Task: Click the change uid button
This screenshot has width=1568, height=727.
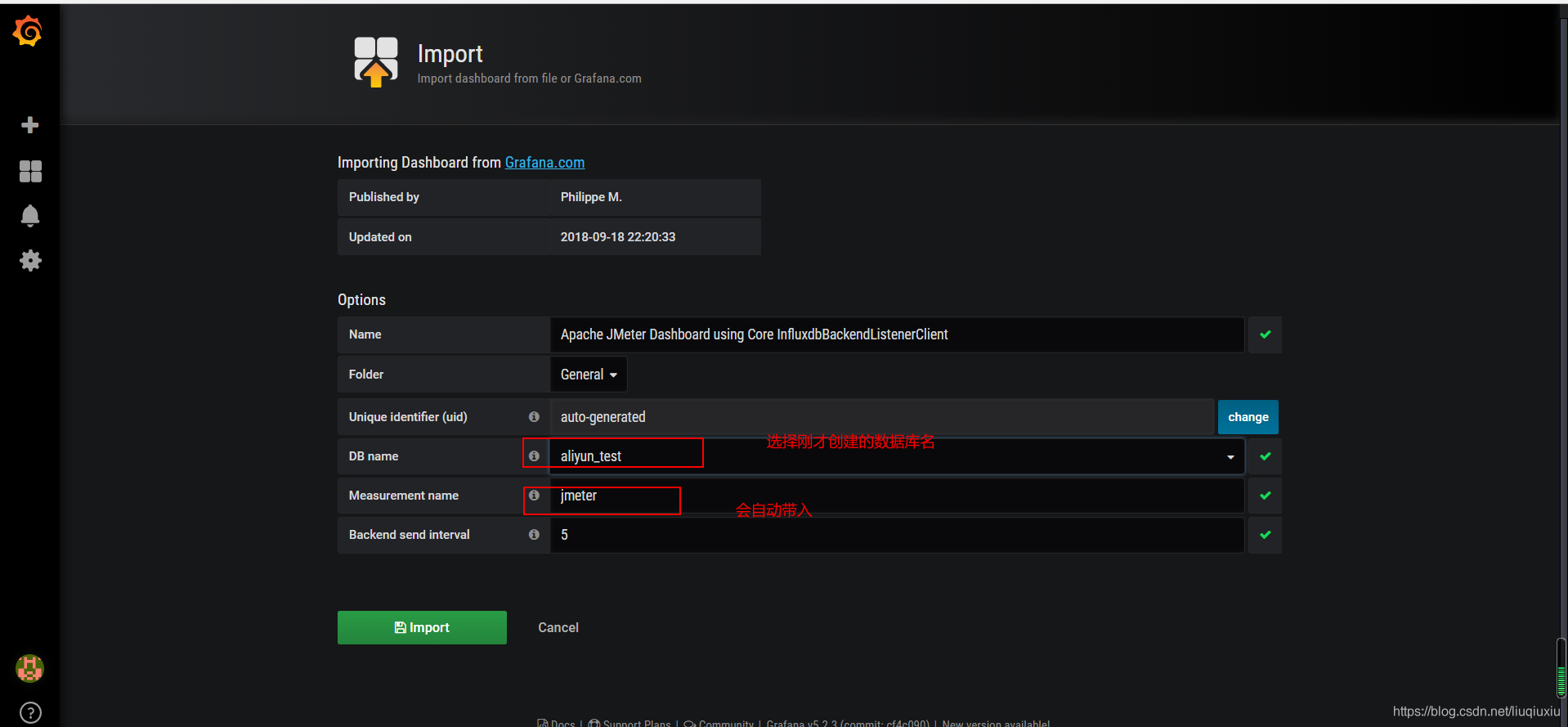Action: click(1248, 417)
